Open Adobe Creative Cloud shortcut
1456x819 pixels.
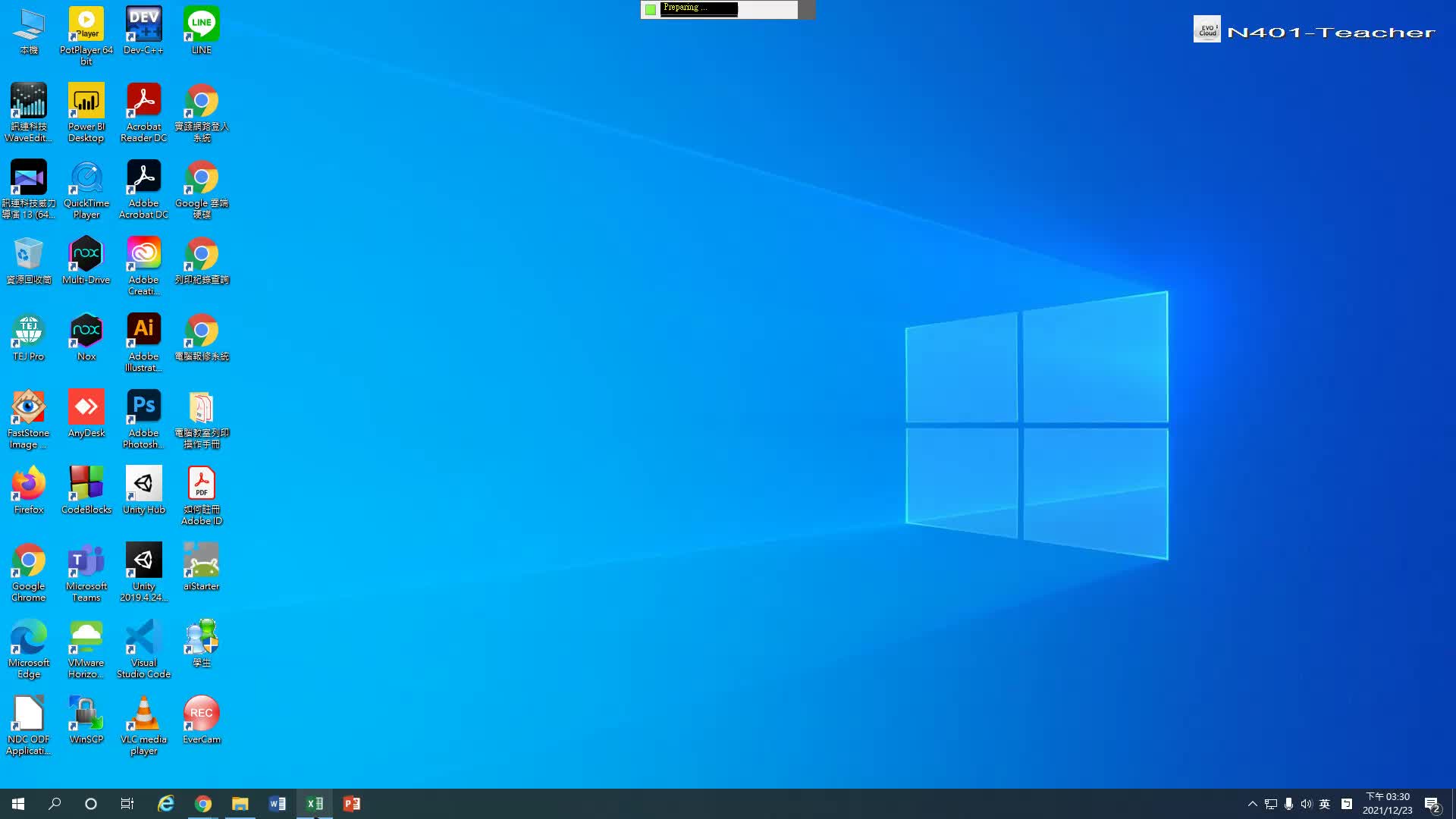click(143, 265)
